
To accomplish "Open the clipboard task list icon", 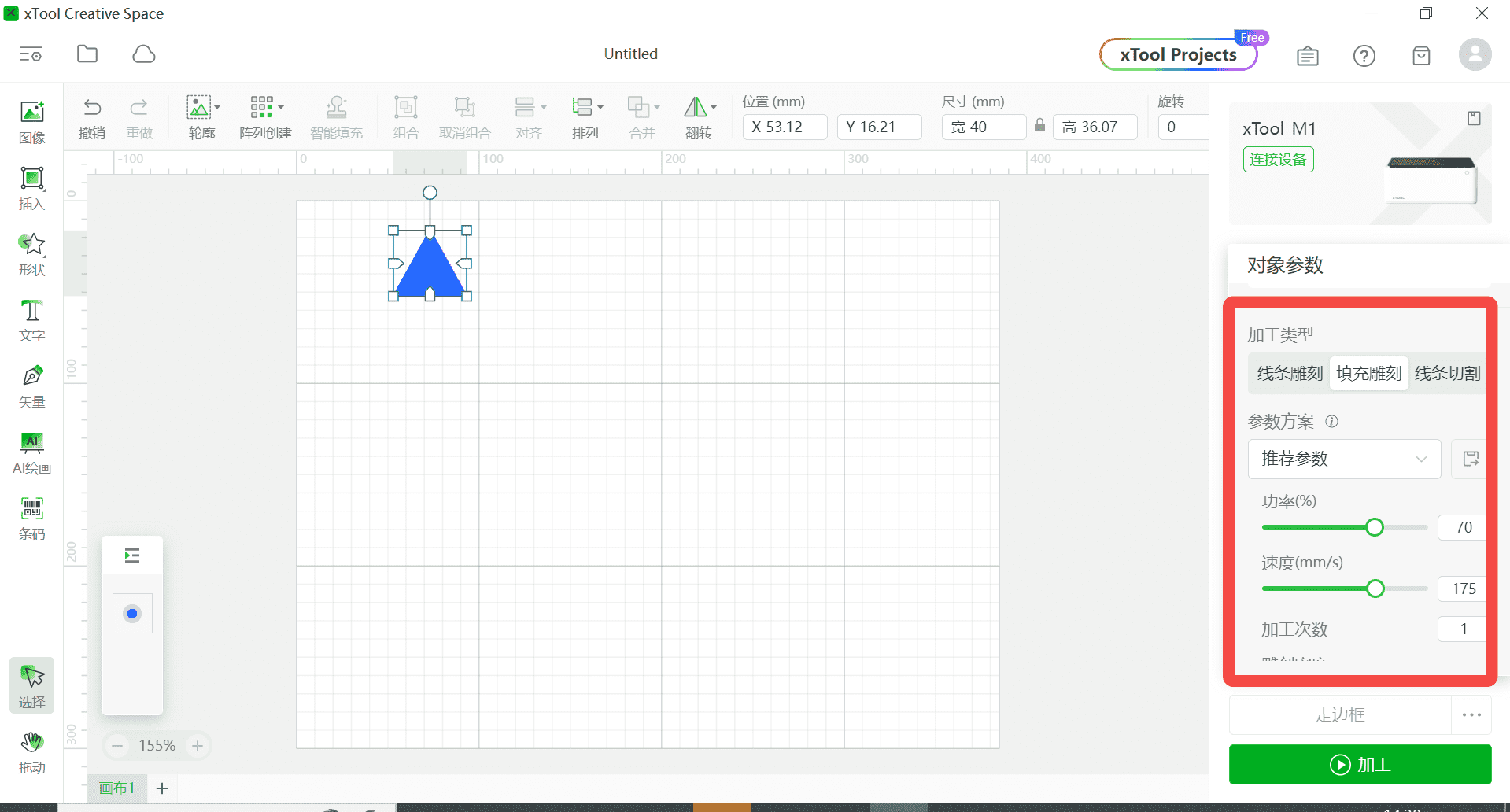I will tap(1308, 56).
